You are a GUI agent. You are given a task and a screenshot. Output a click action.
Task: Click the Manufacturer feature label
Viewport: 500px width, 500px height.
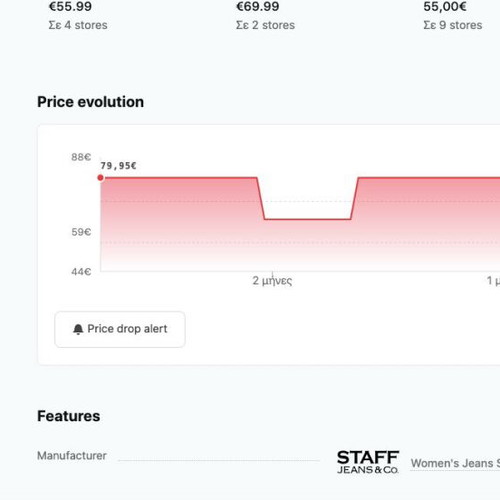coord(72,456)
